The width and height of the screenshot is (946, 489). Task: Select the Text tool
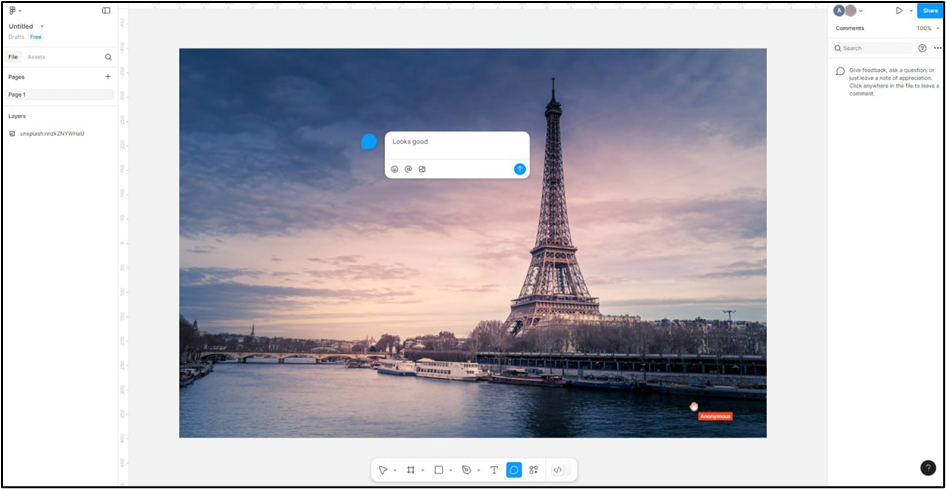(494, 470)
